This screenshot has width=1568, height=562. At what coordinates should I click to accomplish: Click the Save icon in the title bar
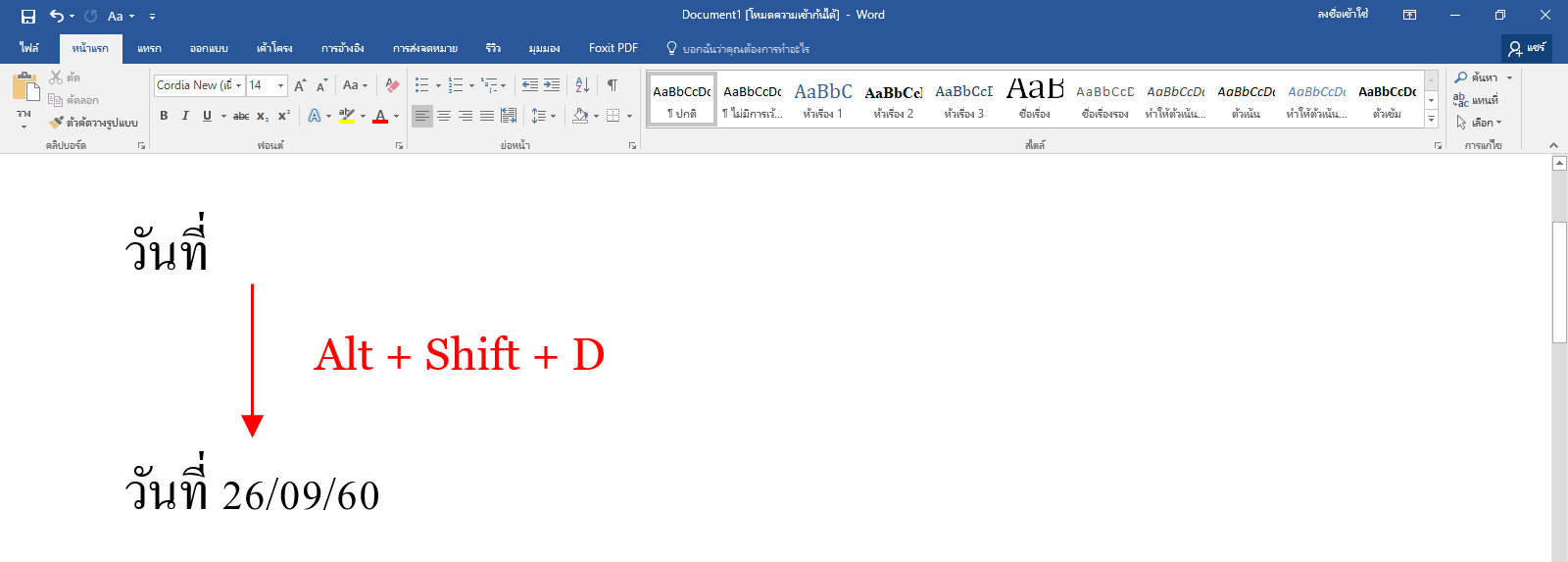pyautogui.click(x=27, y=16)
